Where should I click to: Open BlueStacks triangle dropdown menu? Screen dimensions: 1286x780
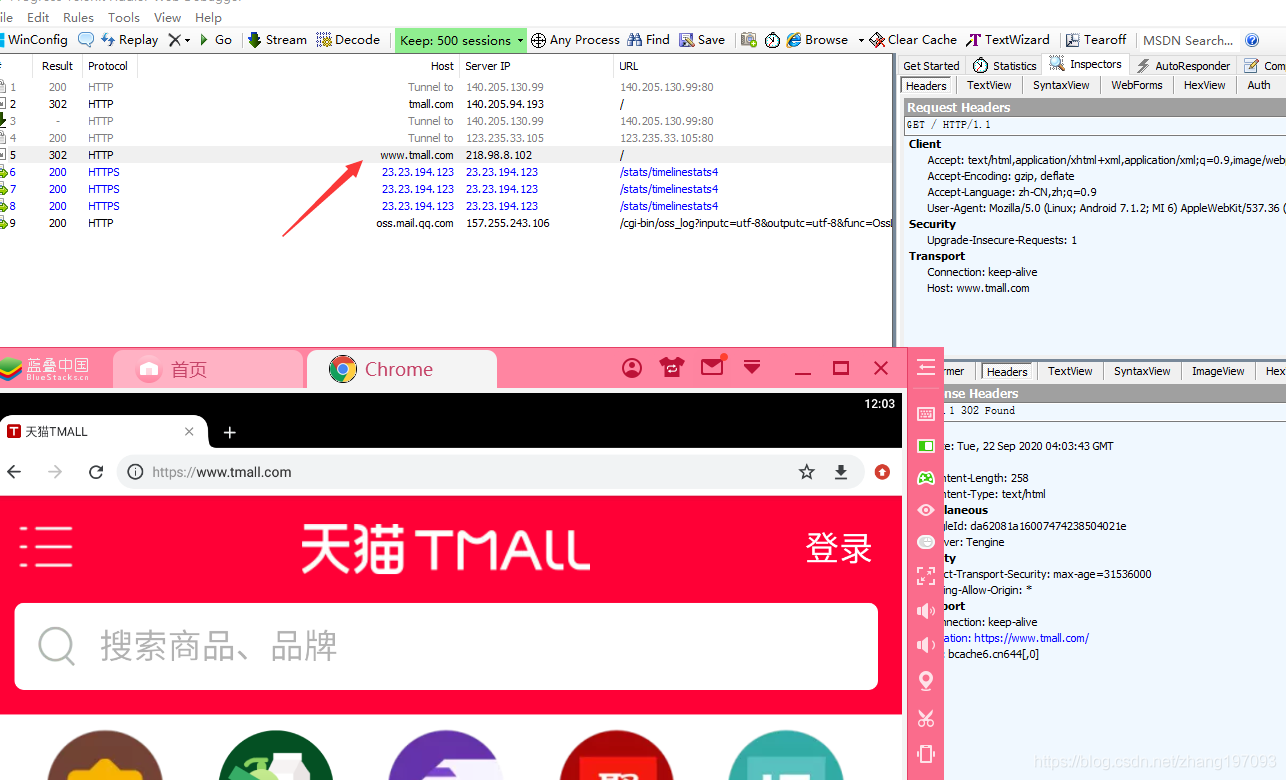coord(752,367)
